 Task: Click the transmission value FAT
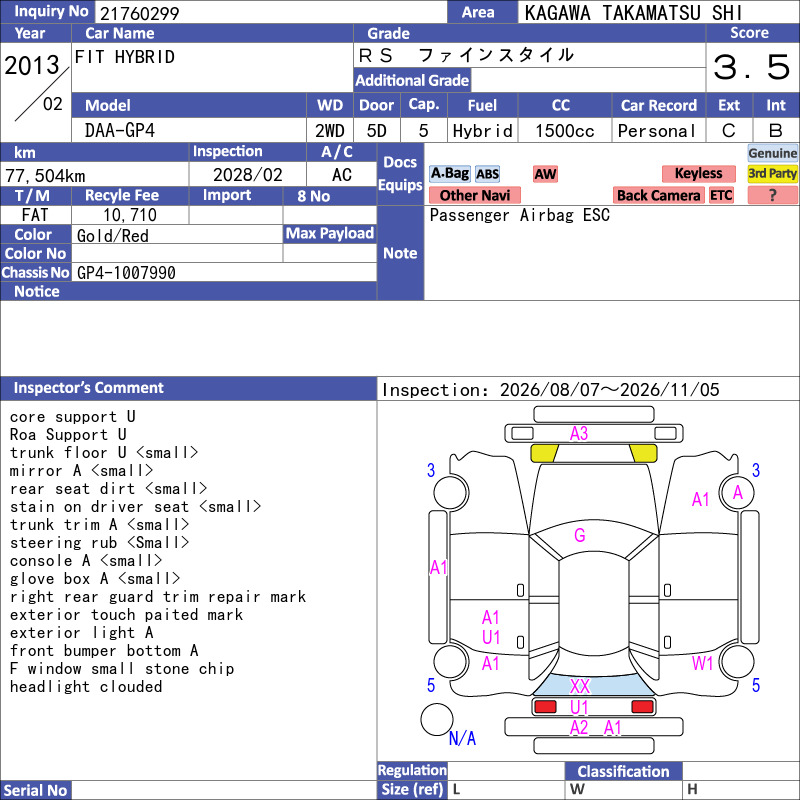click(x=35, y=215)
